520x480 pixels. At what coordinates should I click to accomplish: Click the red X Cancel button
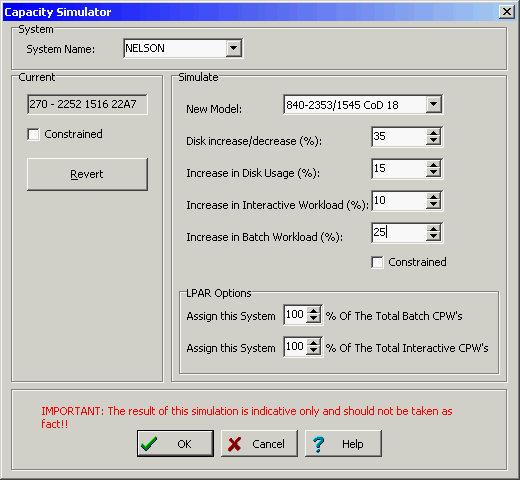pyautogui.click(x=259, y=443)
